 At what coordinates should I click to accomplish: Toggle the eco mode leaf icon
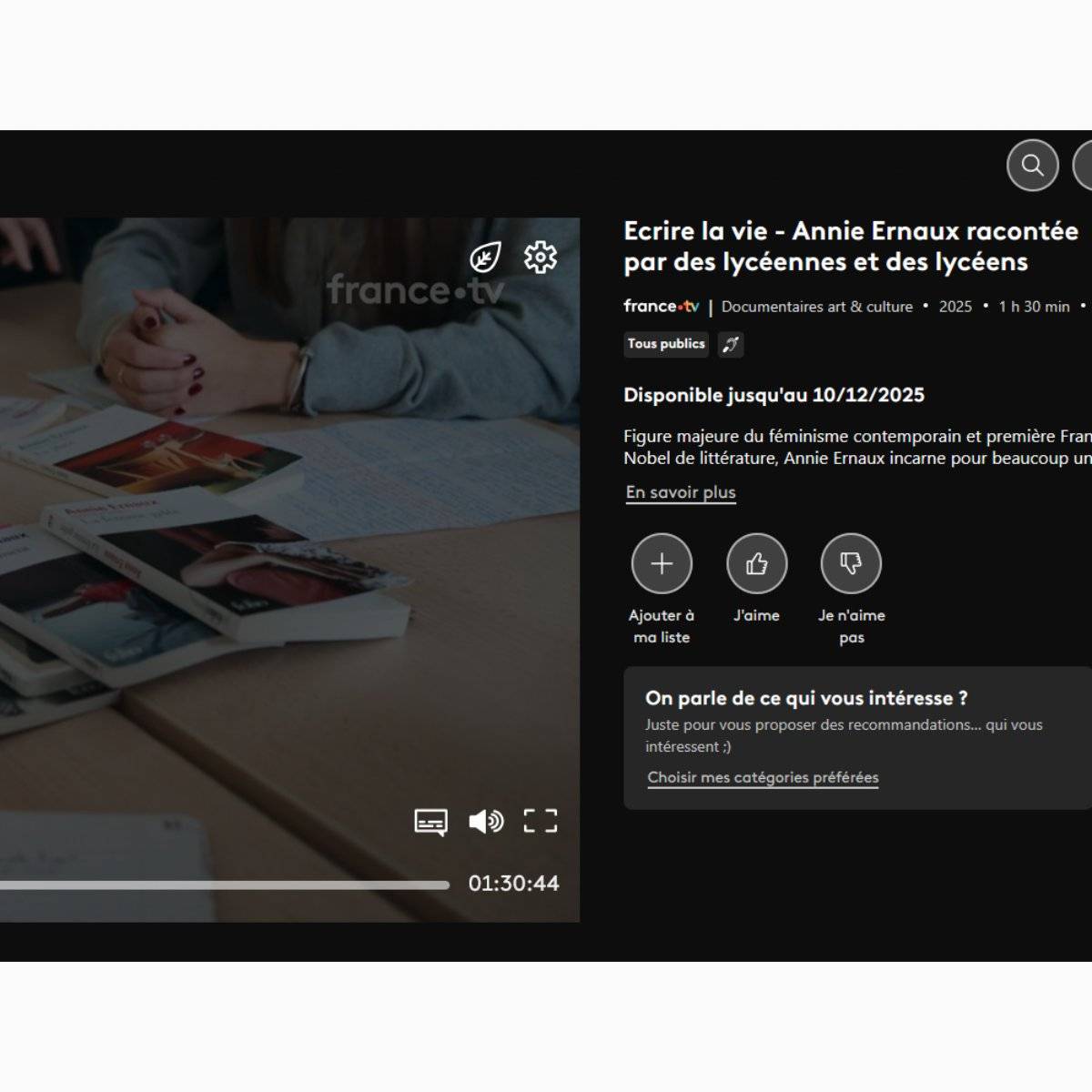point(485,258)
